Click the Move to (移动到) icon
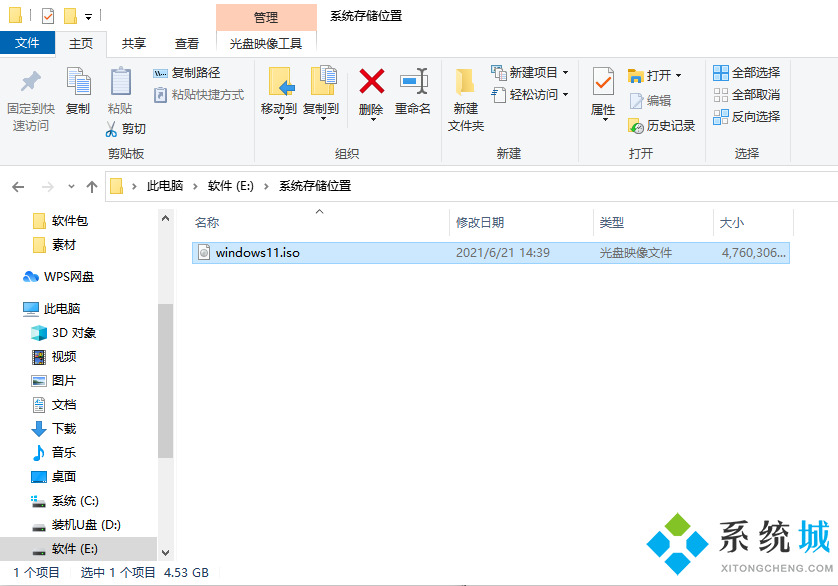838x586 pixels. point(281,81)
